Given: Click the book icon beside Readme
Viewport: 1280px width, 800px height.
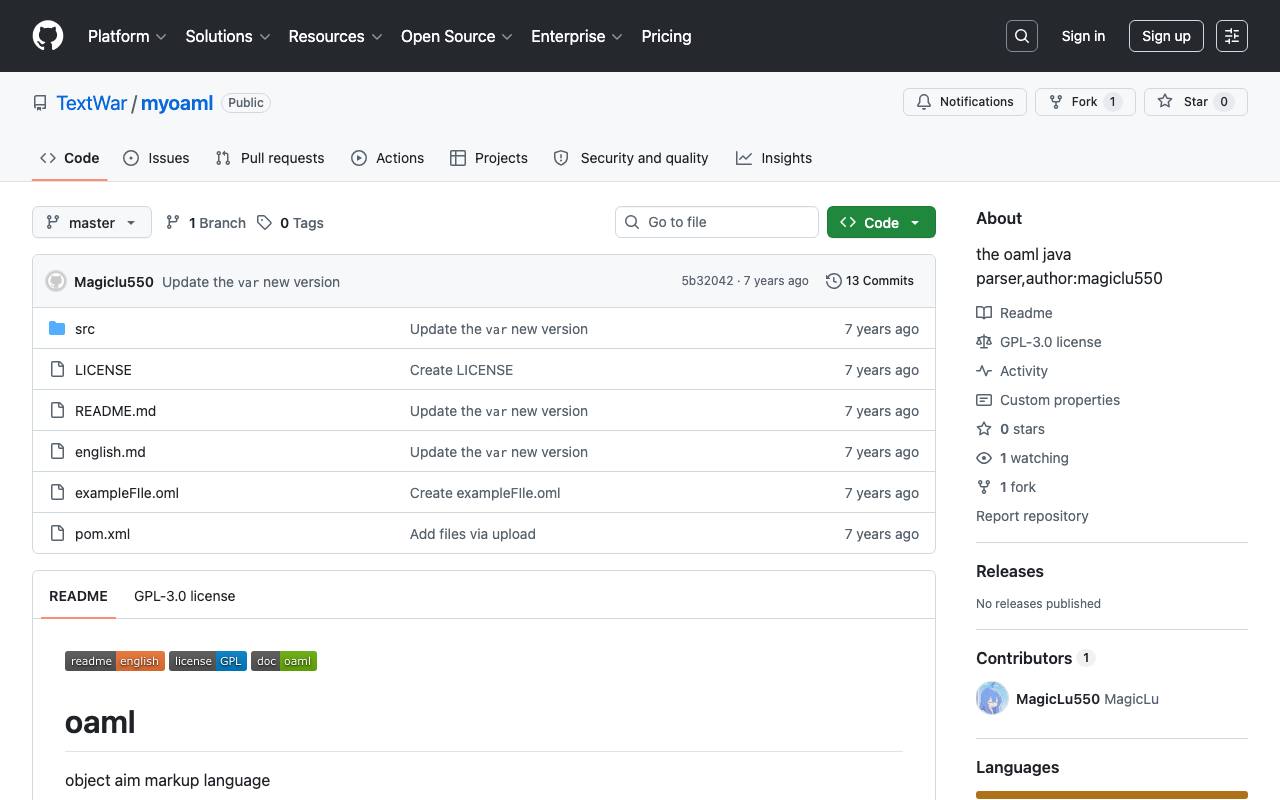Looking at the screenshot, I should point(984,313).
